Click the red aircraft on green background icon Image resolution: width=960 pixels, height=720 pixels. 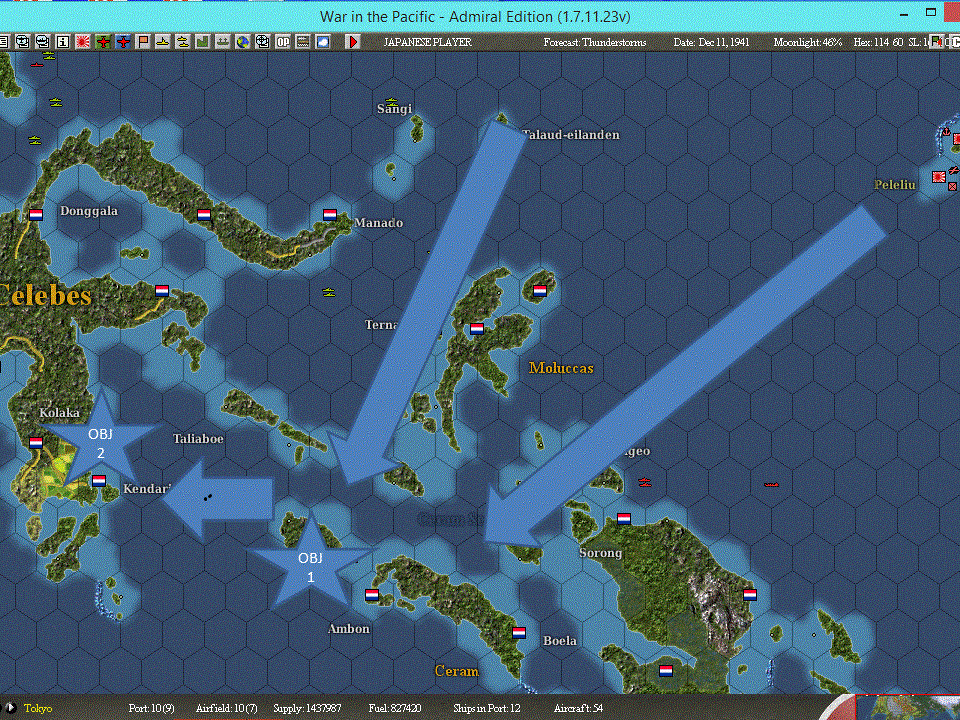click(x=103, y=42)
